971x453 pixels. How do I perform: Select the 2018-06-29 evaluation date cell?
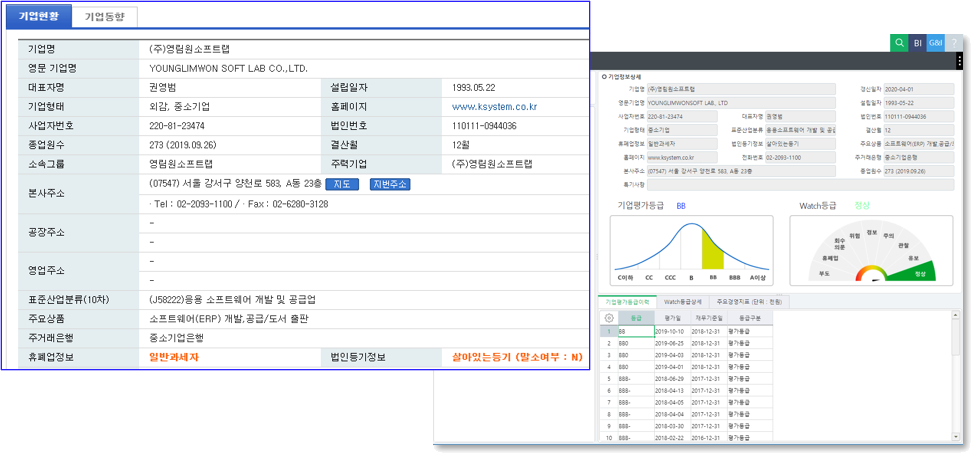673,379
